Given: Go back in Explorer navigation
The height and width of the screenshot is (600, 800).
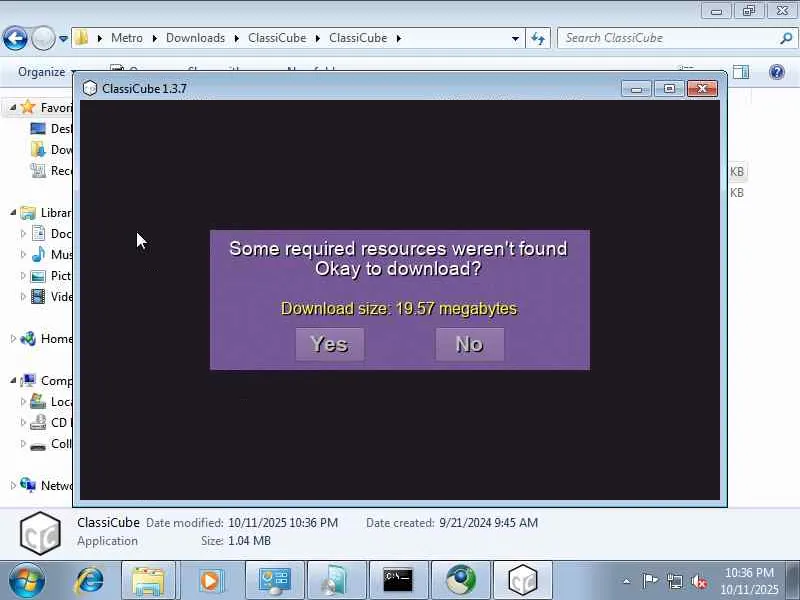Looking at the screenshot, I should point(15,38).
